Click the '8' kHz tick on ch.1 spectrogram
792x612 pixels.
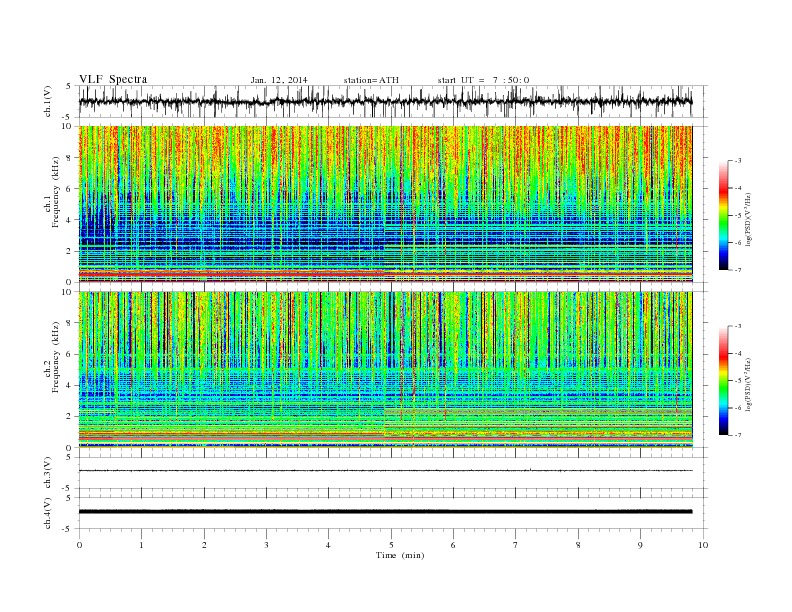pos(70,158)
